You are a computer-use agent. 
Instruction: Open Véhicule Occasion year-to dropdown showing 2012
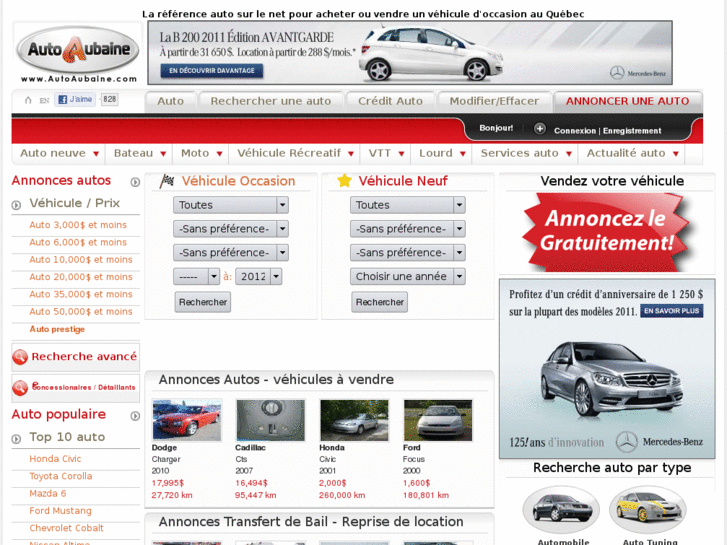(x=258, y=276)
